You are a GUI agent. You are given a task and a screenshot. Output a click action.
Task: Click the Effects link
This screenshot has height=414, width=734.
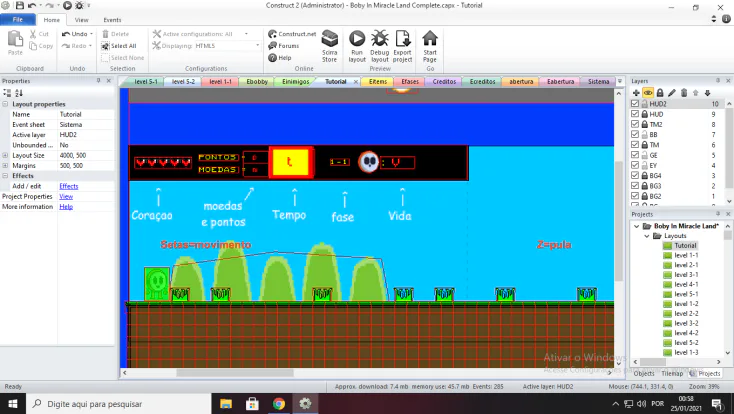point(69,186)
